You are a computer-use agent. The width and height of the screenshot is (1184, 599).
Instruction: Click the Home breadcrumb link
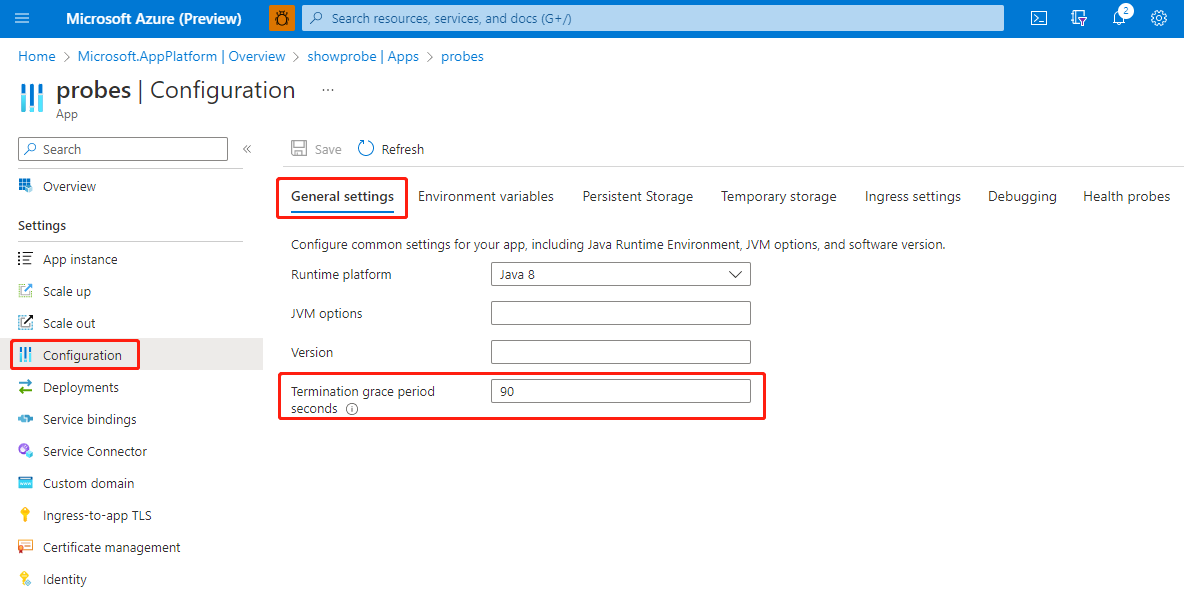point(37,57)
